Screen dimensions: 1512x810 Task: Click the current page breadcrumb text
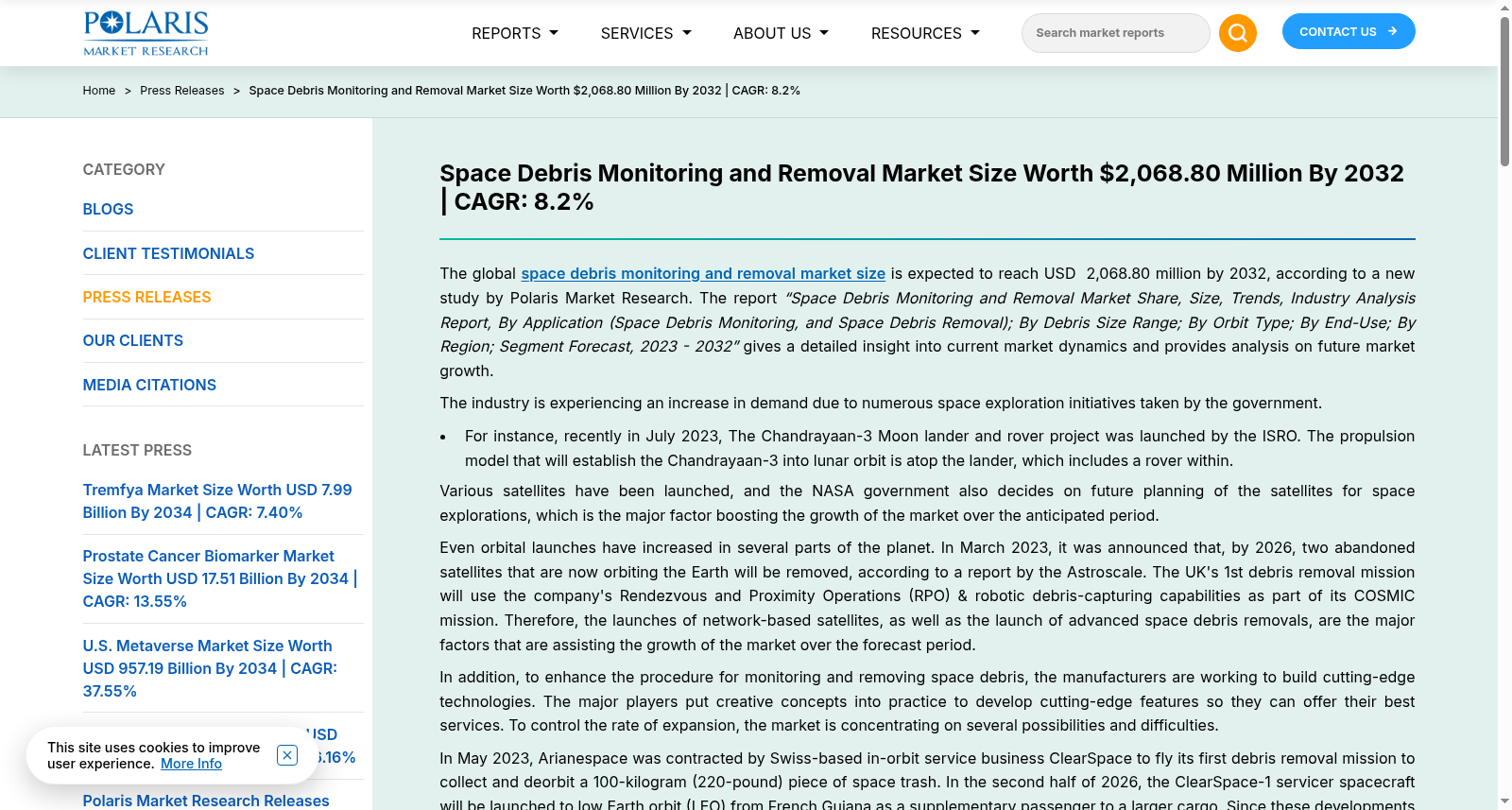tap(524, 91)
